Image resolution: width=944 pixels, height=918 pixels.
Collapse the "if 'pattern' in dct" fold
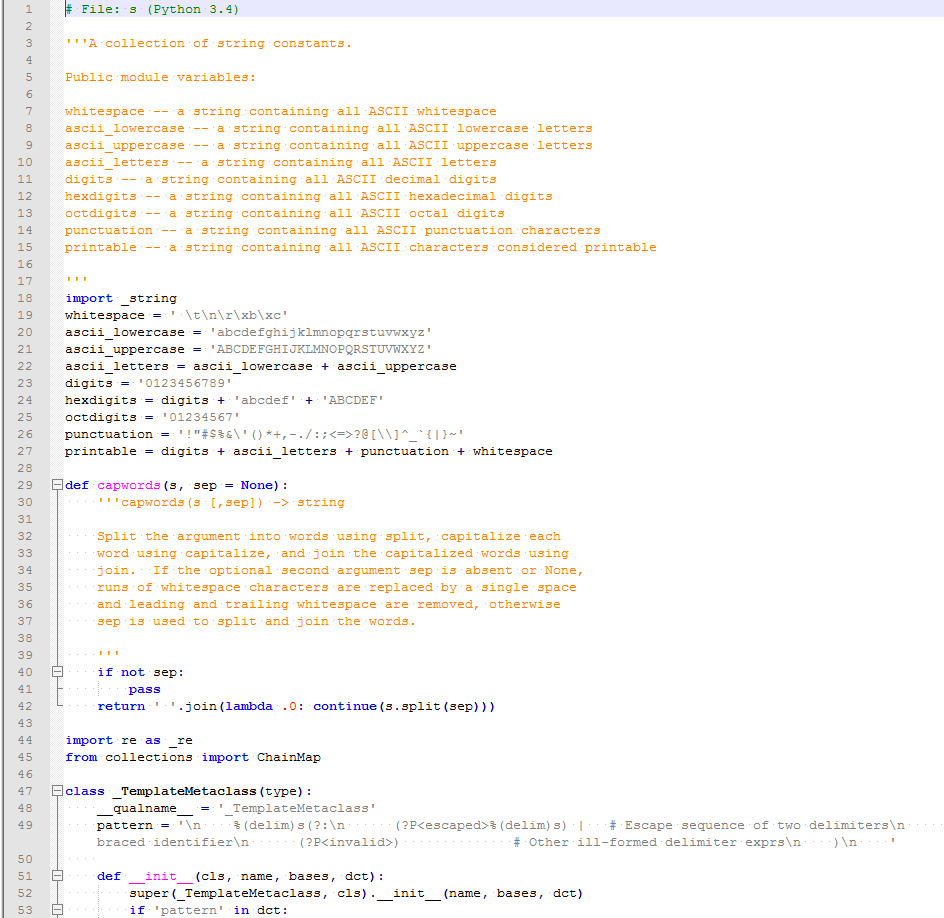[x=55, y=910]
